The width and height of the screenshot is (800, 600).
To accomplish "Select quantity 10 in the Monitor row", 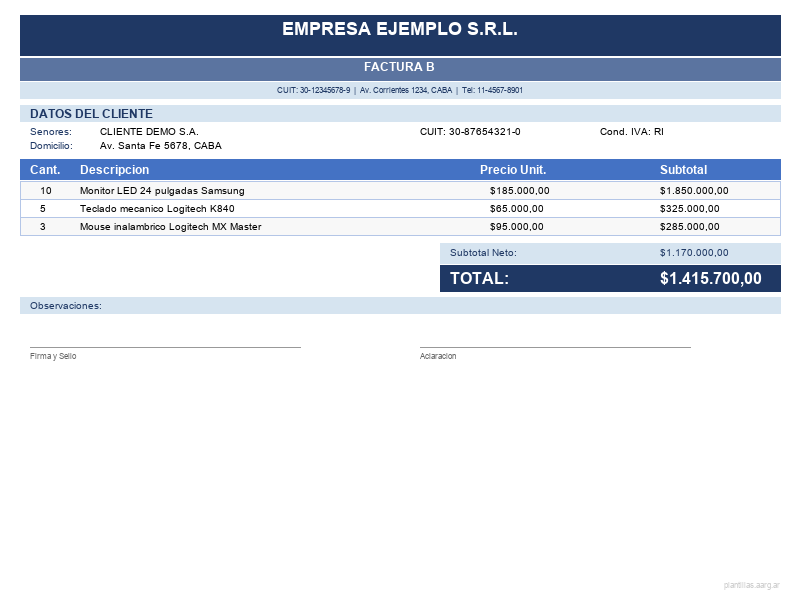I will coord(46,191).
